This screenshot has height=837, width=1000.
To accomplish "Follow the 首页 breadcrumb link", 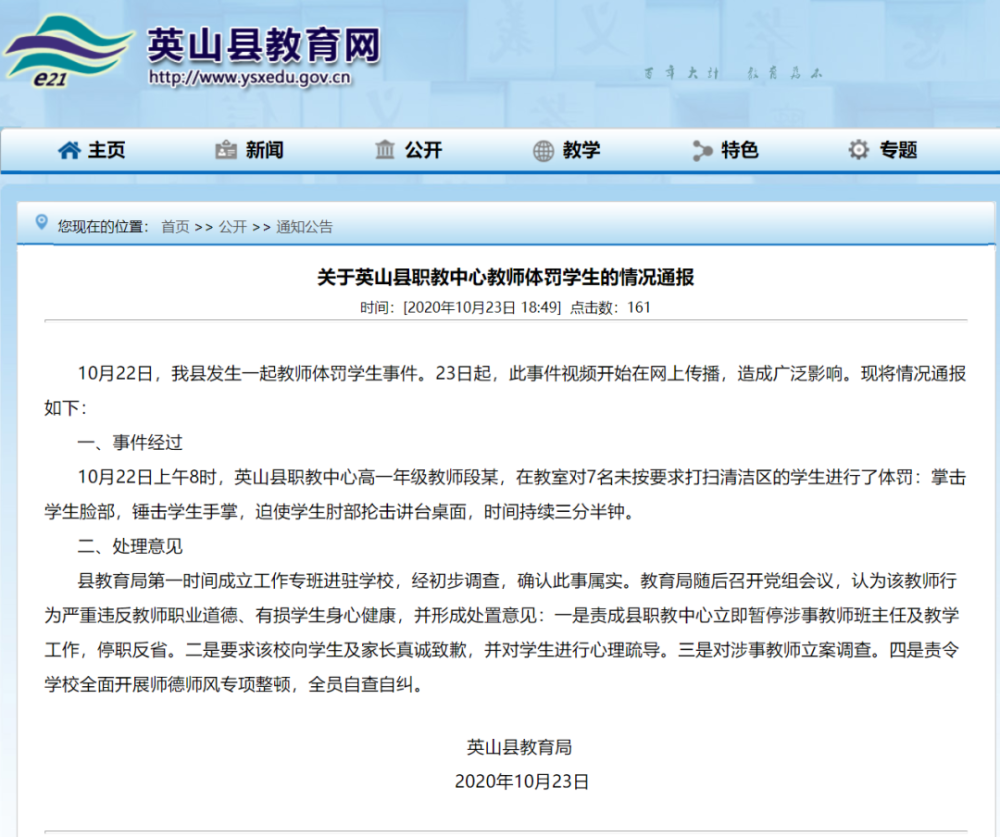I will click(175, 226).
